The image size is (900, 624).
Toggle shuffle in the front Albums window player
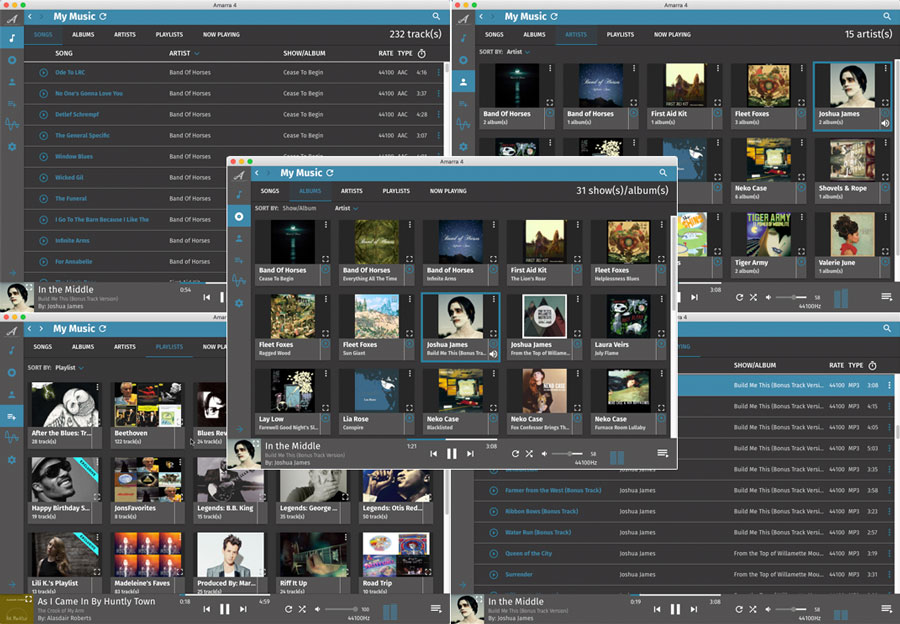[529, 454]
